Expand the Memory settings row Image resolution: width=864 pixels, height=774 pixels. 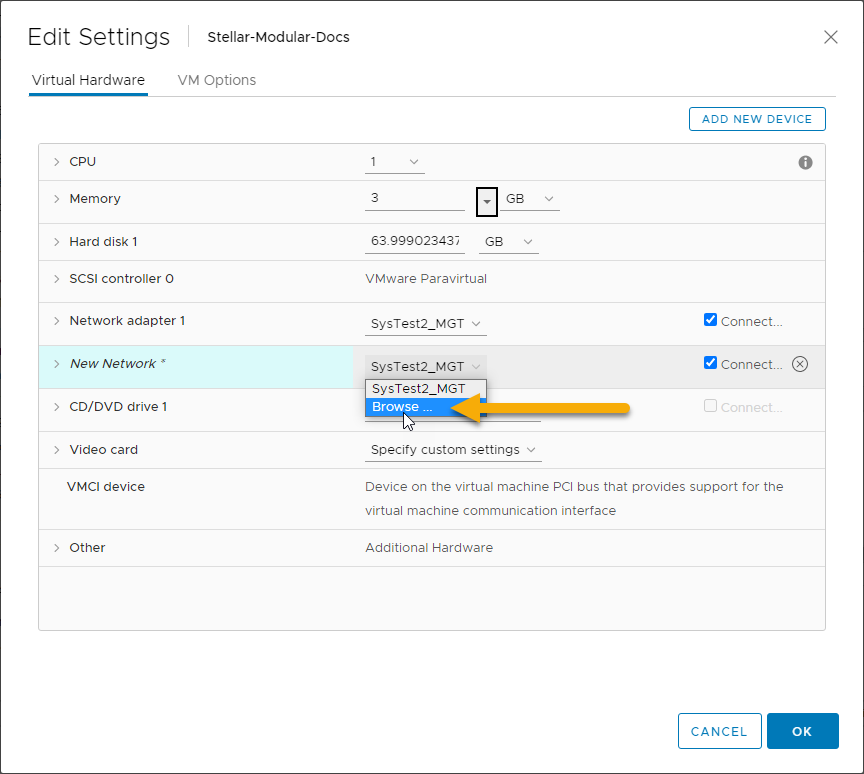coord(57,199)
